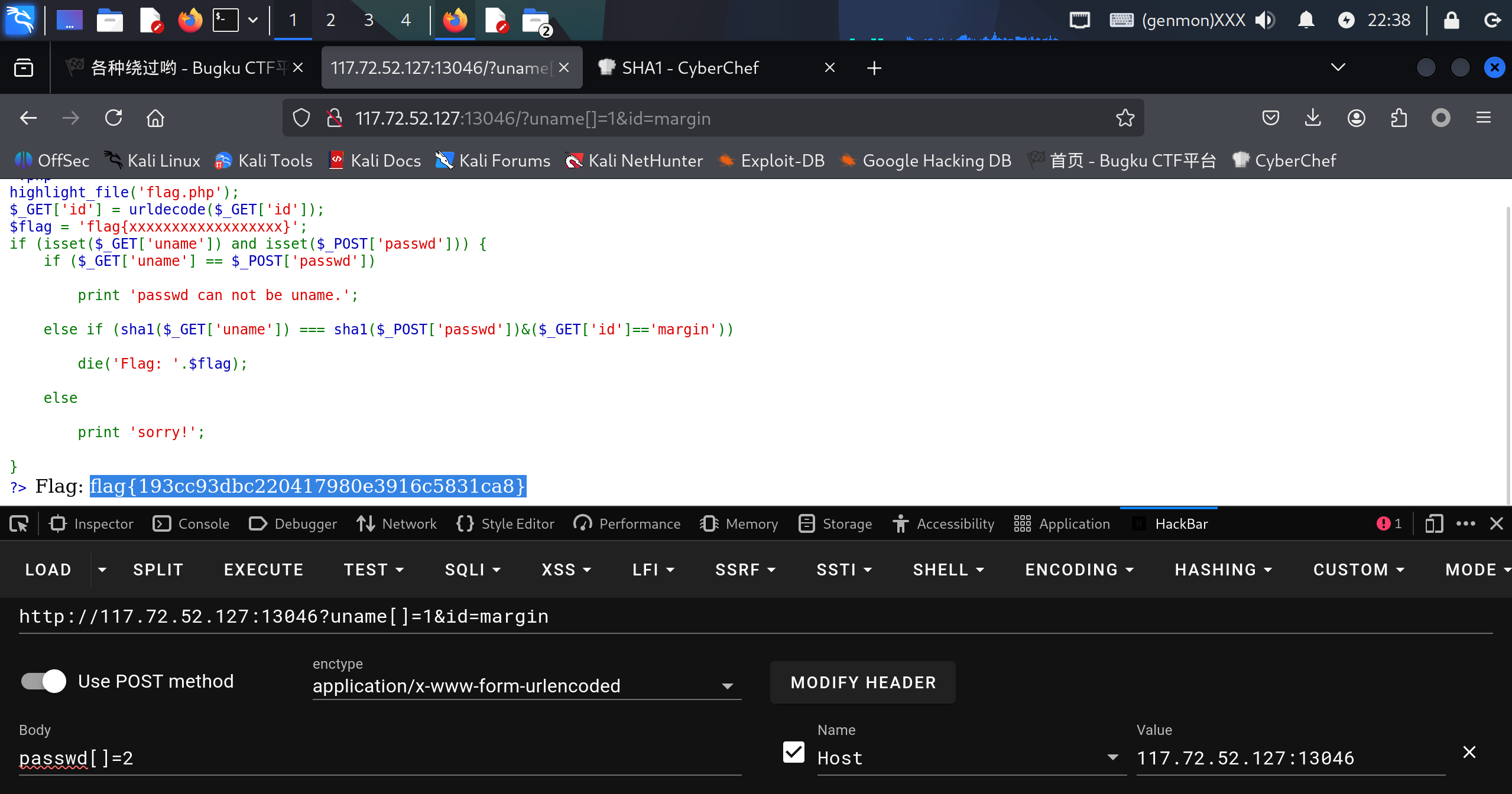Open the Firefox downloads icon
Image resolution: width=1512 pixels, height=794 pixels.
1312,118
